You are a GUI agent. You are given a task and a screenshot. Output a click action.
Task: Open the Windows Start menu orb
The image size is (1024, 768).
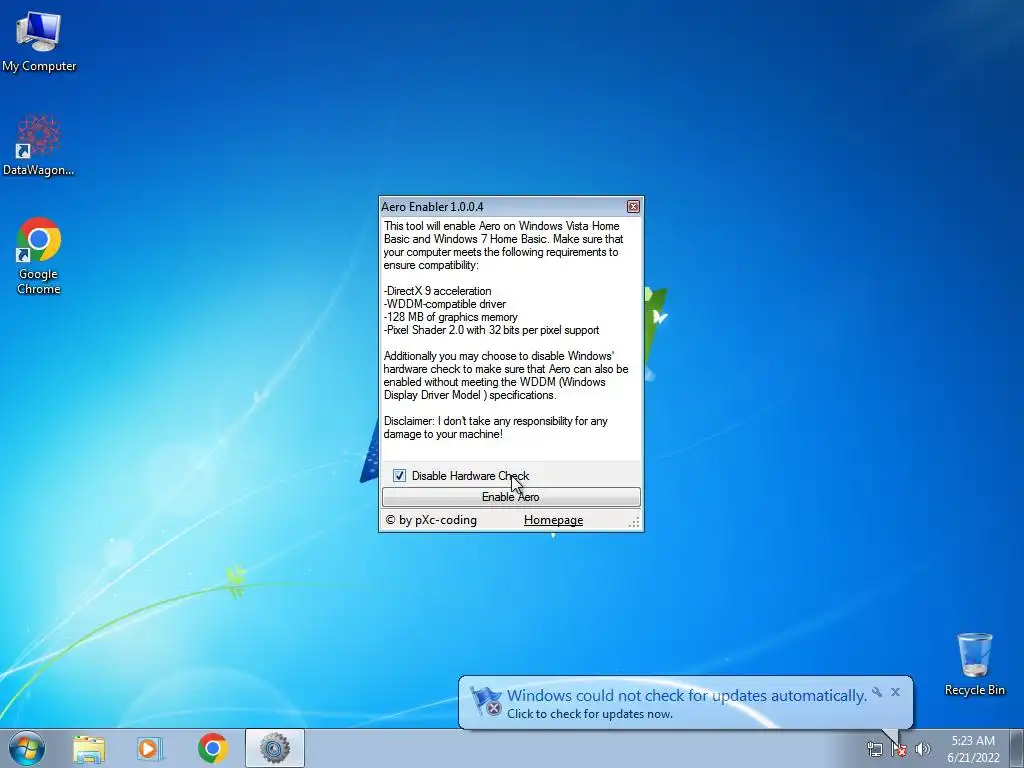pos(27,748)
